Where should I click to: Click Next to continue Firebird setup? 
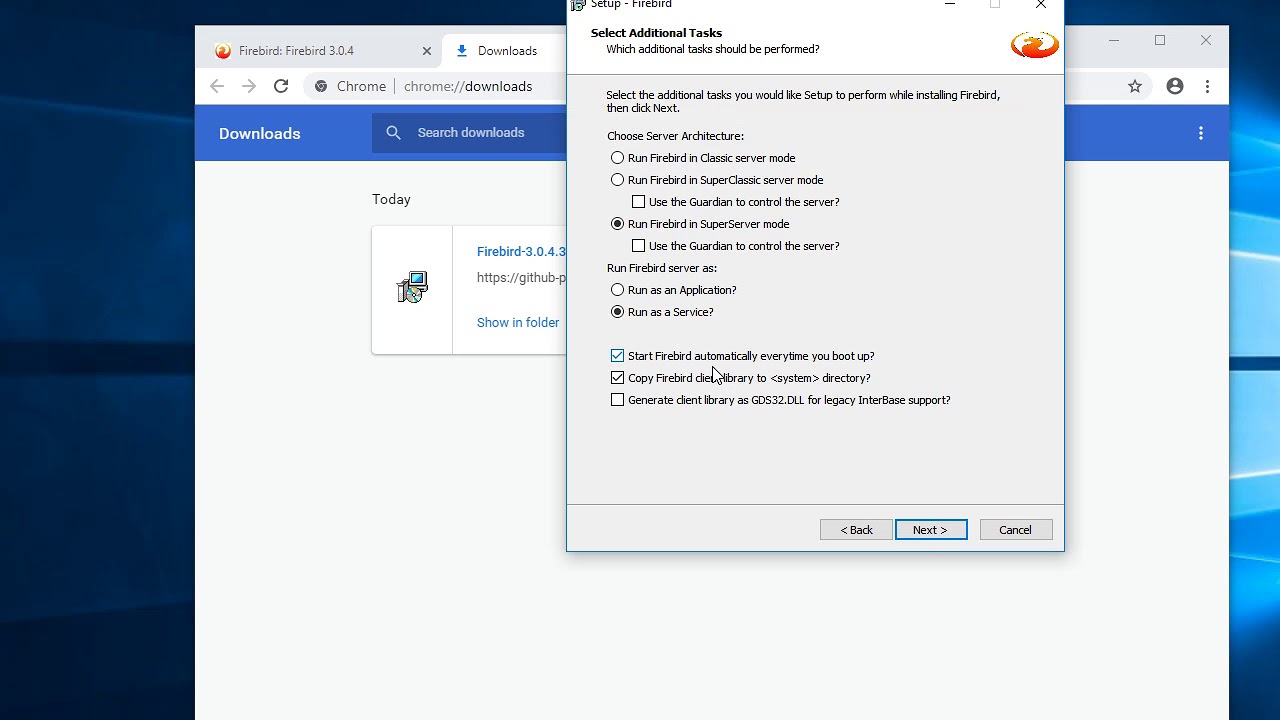click(931, 530)
